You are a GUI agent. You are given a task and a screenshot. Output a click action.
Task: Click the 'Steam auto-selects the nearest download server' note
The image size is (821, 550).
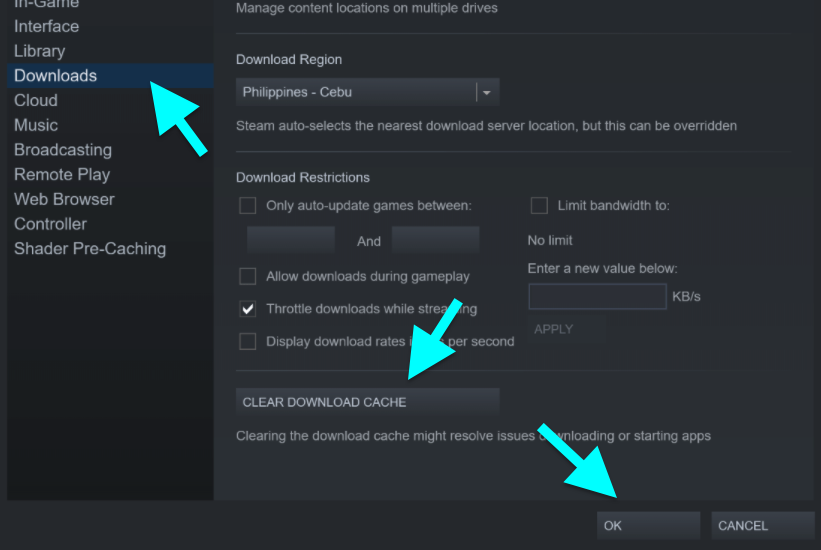(486, 126)
